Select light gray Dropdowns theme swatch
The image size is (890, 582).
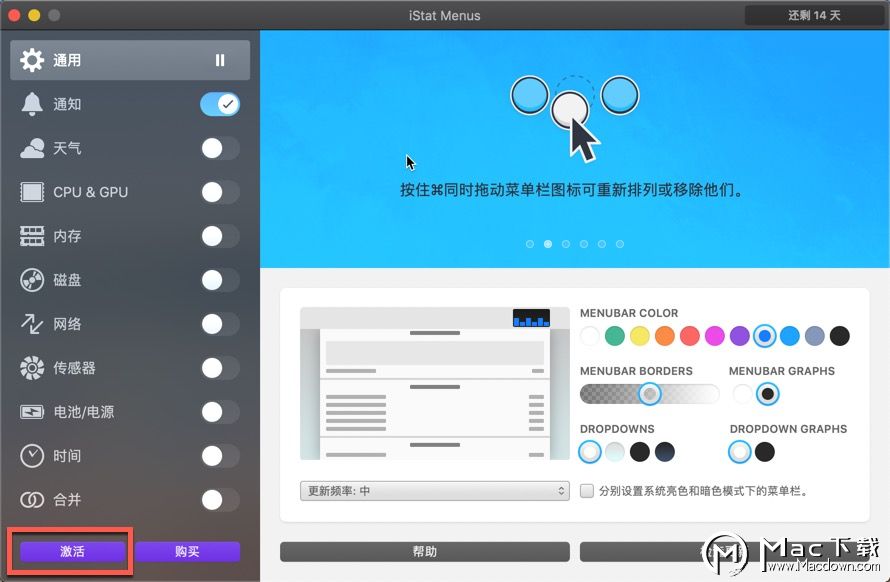click(x=615, y=452)
